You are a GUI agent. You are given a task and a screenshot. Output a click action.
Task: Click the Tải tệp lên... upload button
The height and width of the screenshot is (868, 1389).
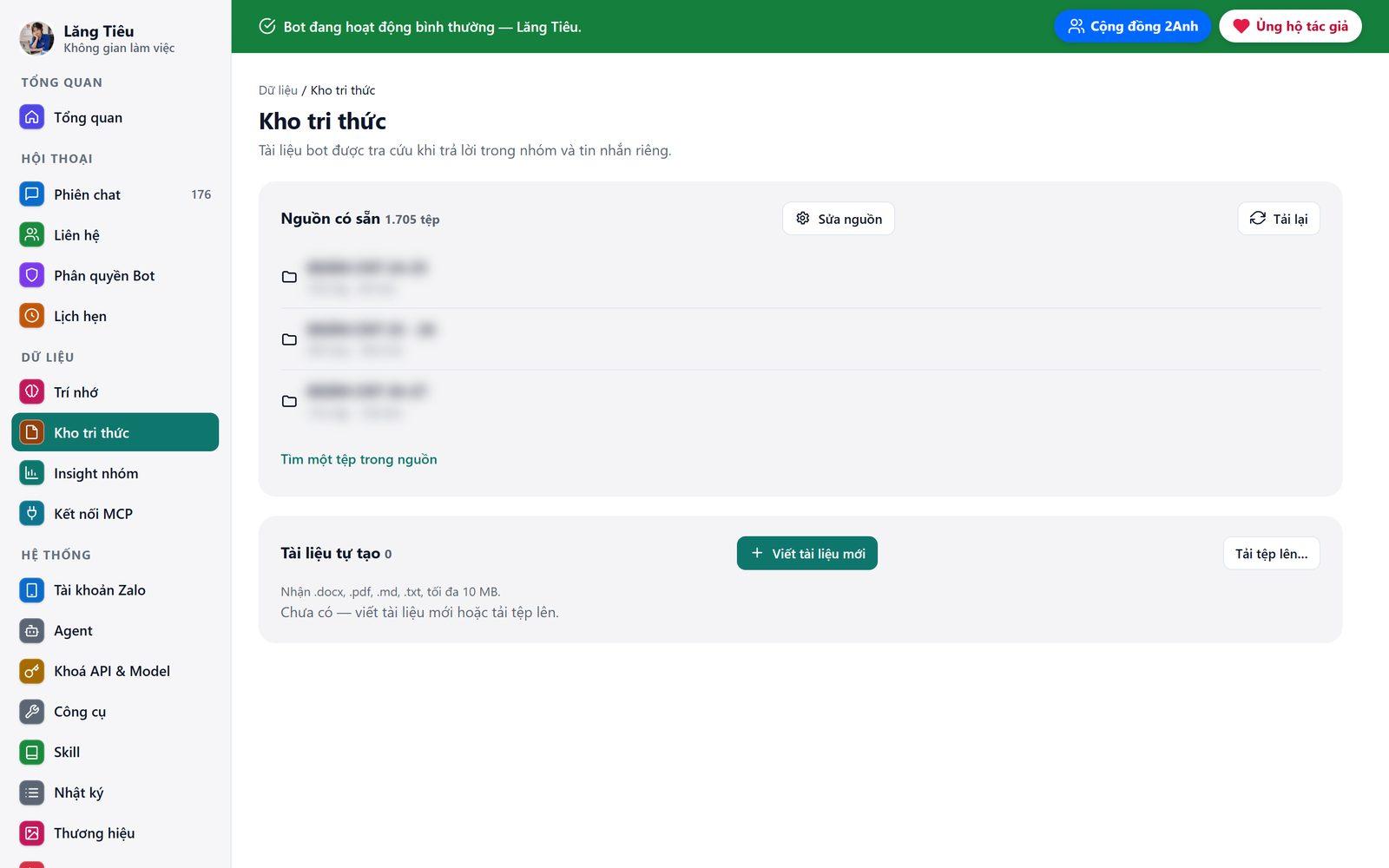(1272, 554)
